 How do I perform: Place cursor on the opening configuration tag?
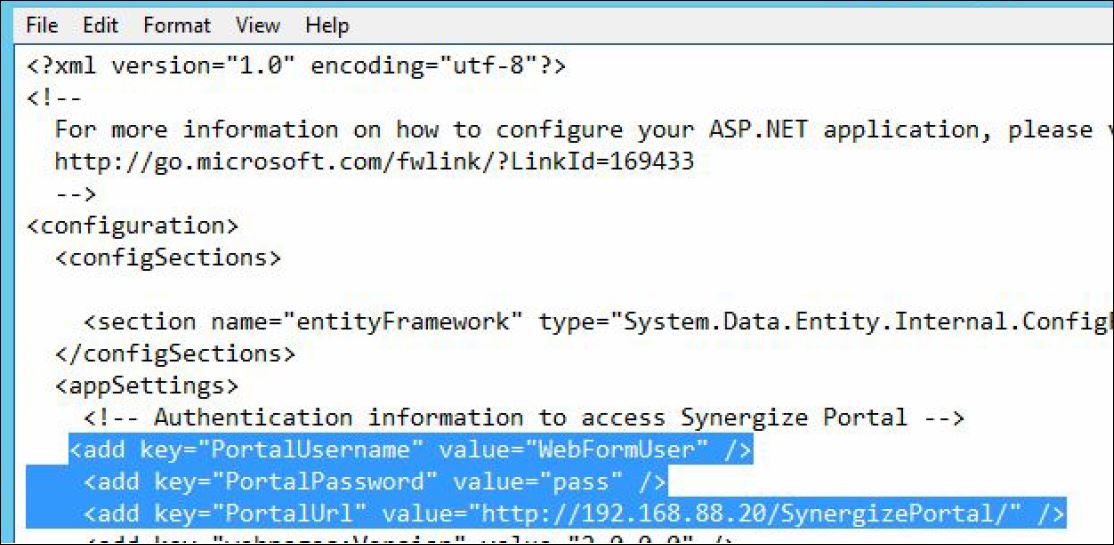tap(133, 227)
